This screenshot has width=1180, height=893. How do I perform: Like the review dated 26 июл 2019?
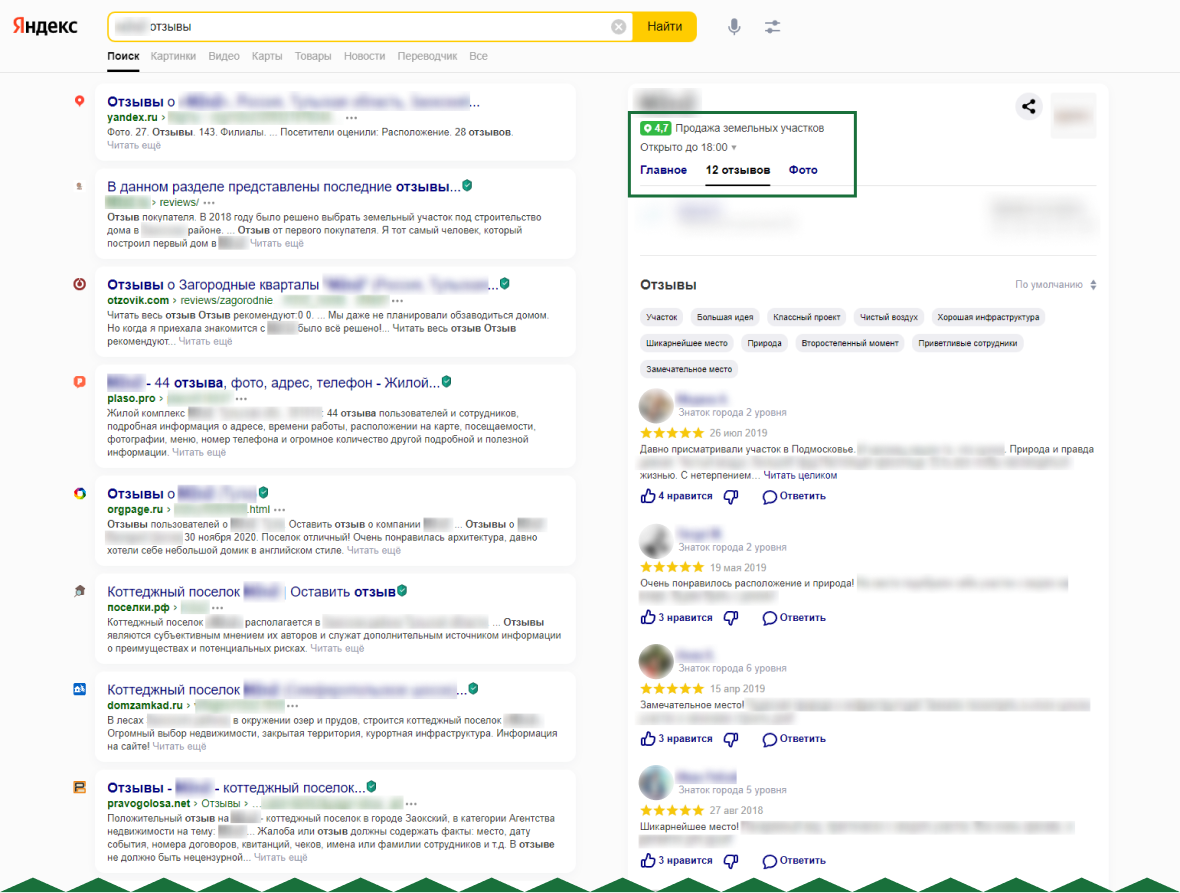[x=648, y=496]
